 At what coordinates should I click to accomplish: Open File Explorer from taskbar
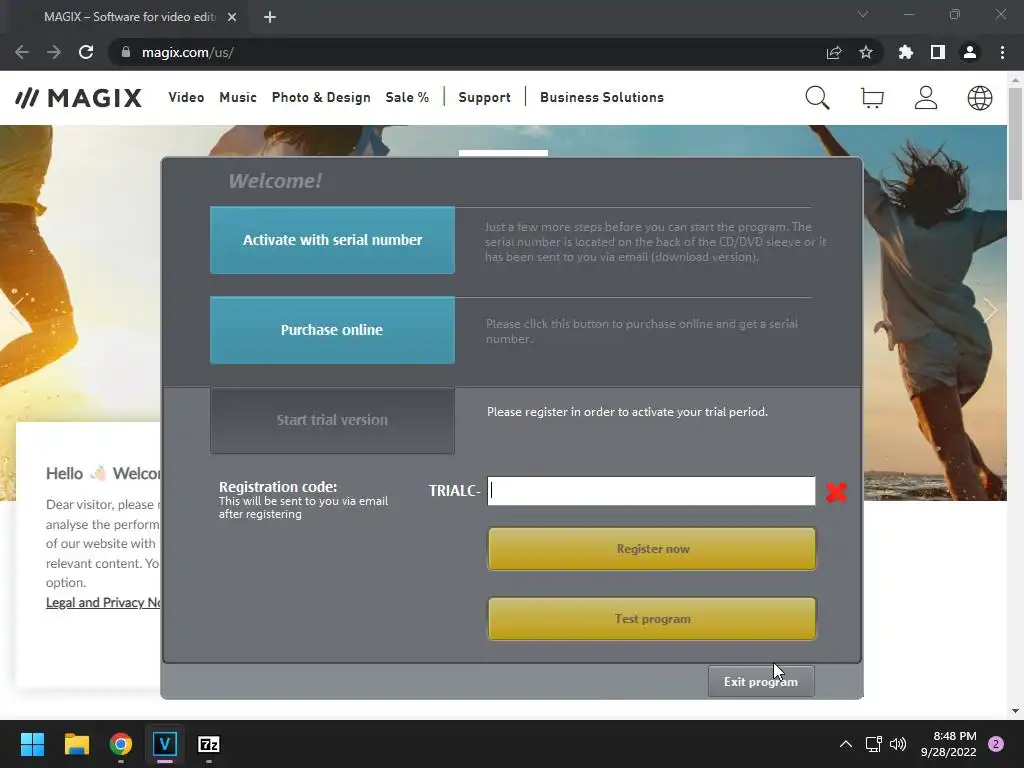pos(76,744)
